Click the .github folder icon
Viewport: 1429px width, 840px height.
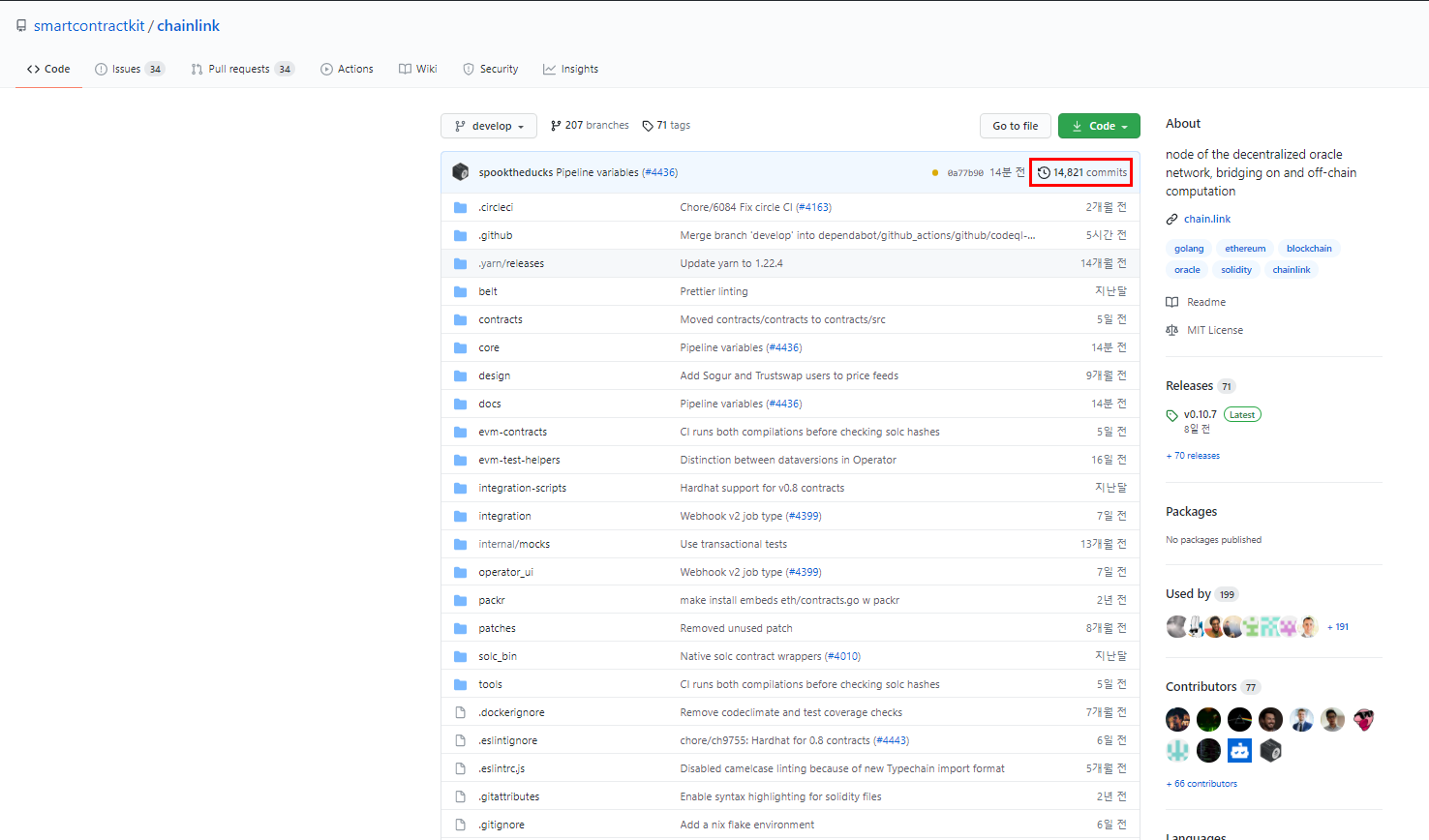pyautogui.click(x=461, y=235)
